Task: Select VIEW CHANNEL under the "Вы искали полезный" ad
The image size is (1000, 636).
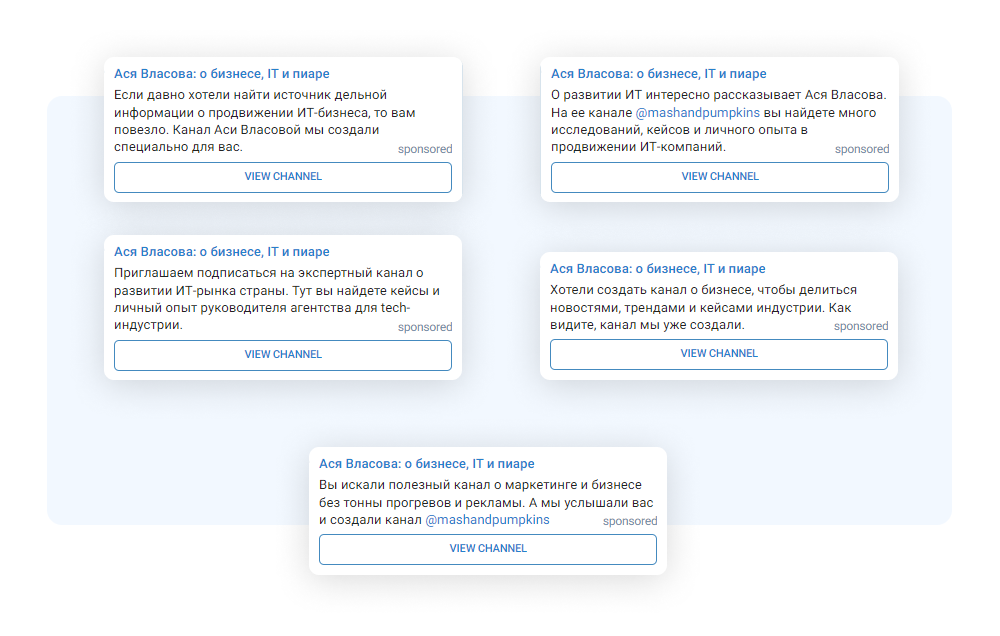Action: point(488,549)
